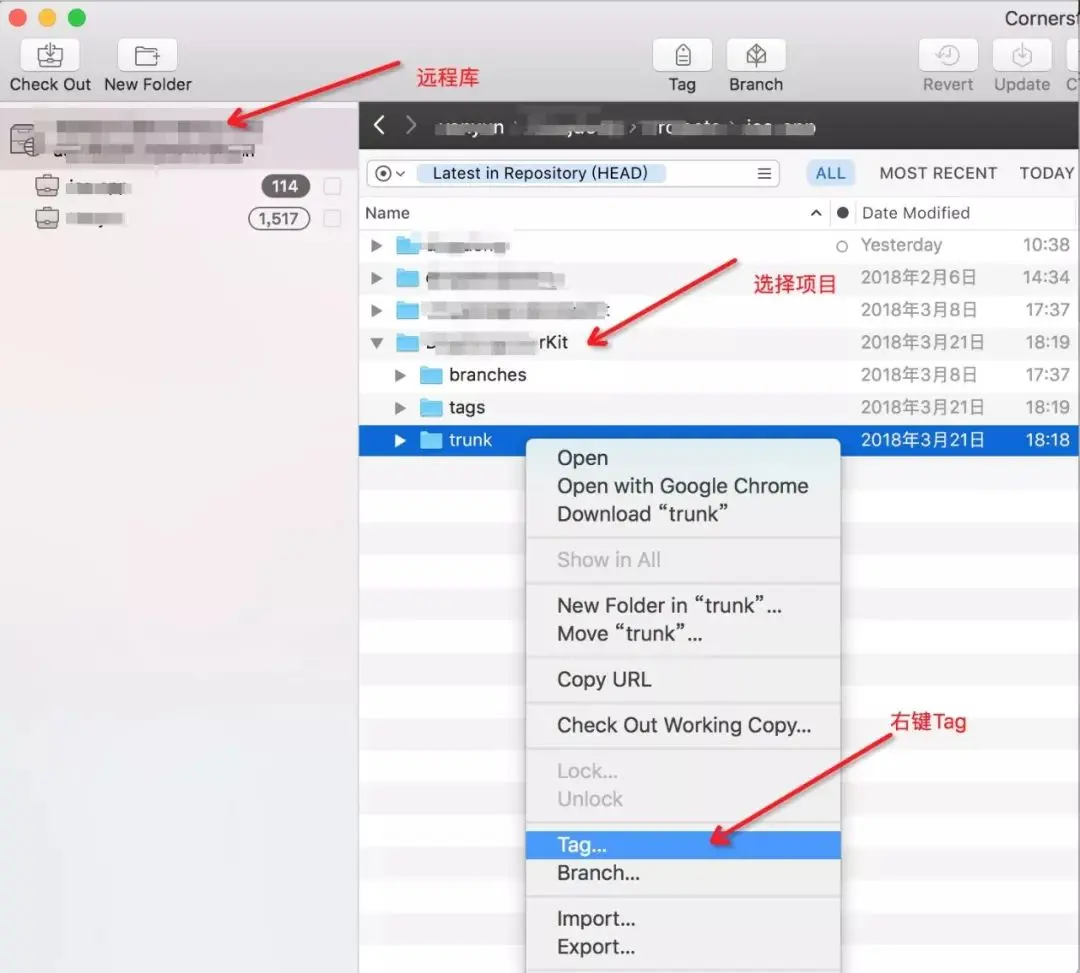Click the Yesterday date cell
Screen dimensions: 1080x973
coord(901,245)
